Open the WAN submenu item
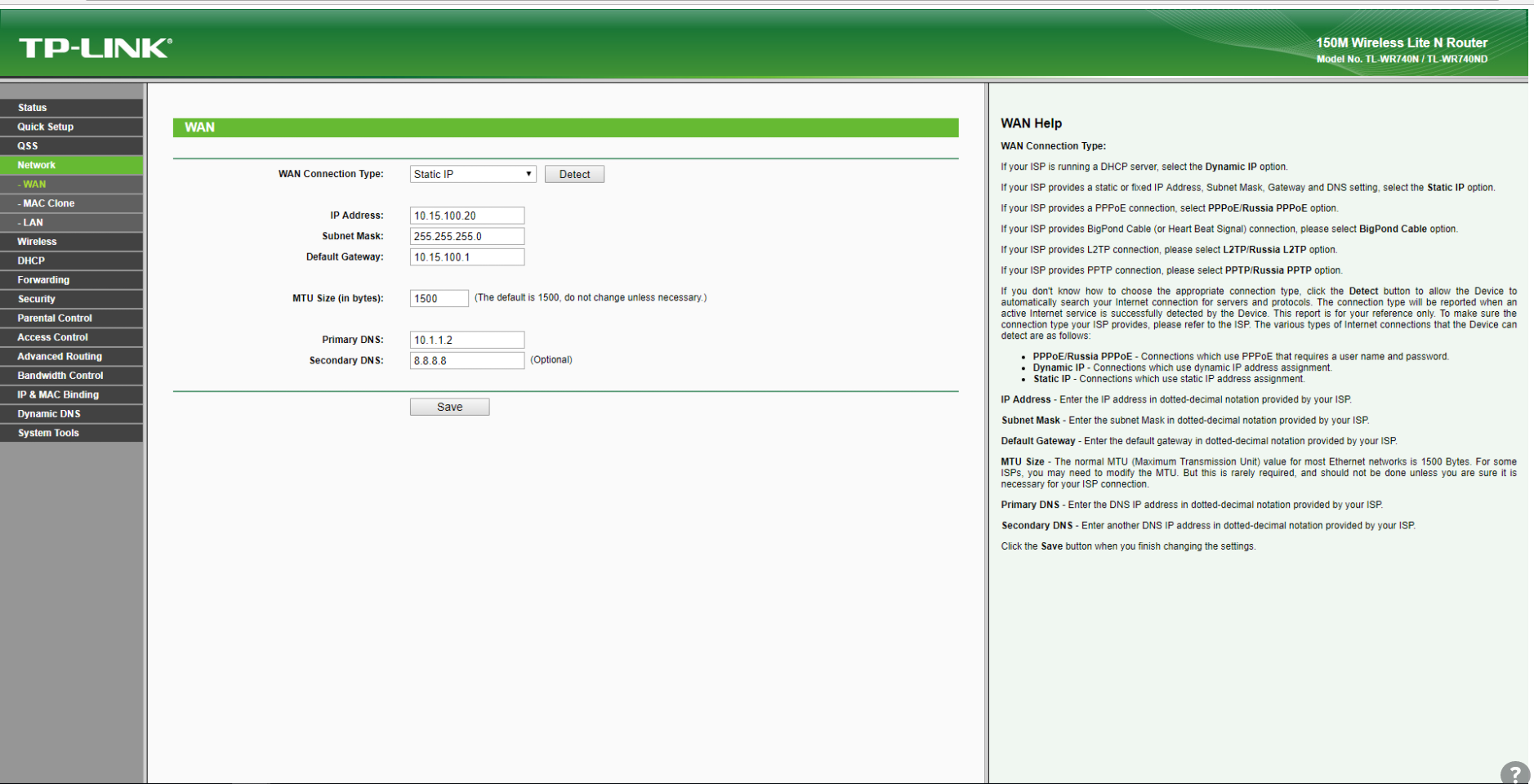1534x784 pixels. point(71,185)
